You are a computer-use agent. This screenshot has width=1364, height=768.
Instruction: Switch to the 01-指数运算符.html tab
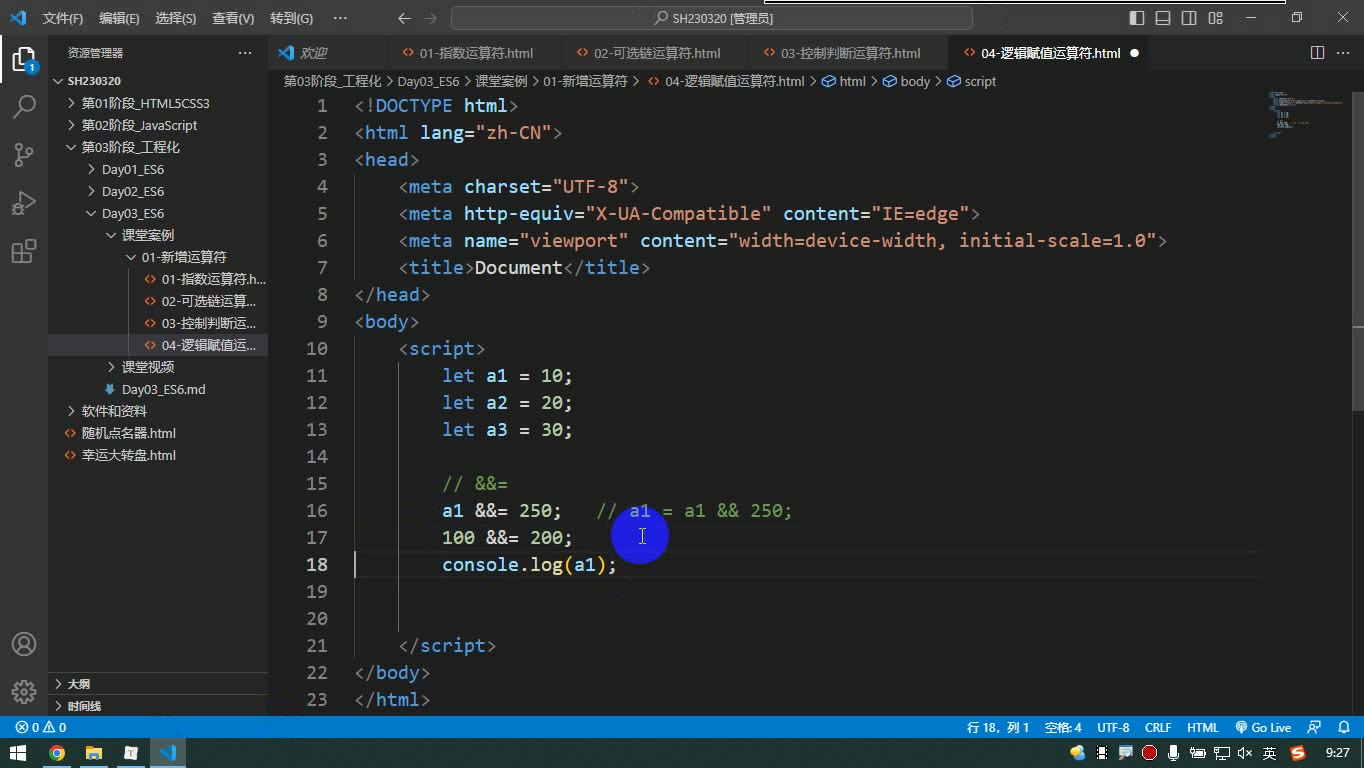[476, 53]
